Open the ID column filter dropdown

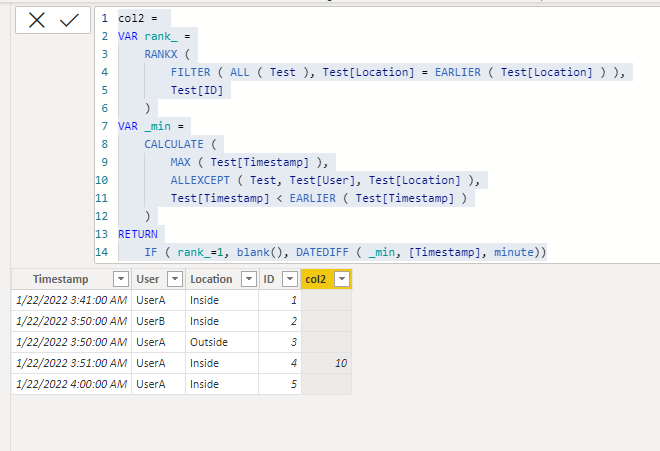[290, 279]
